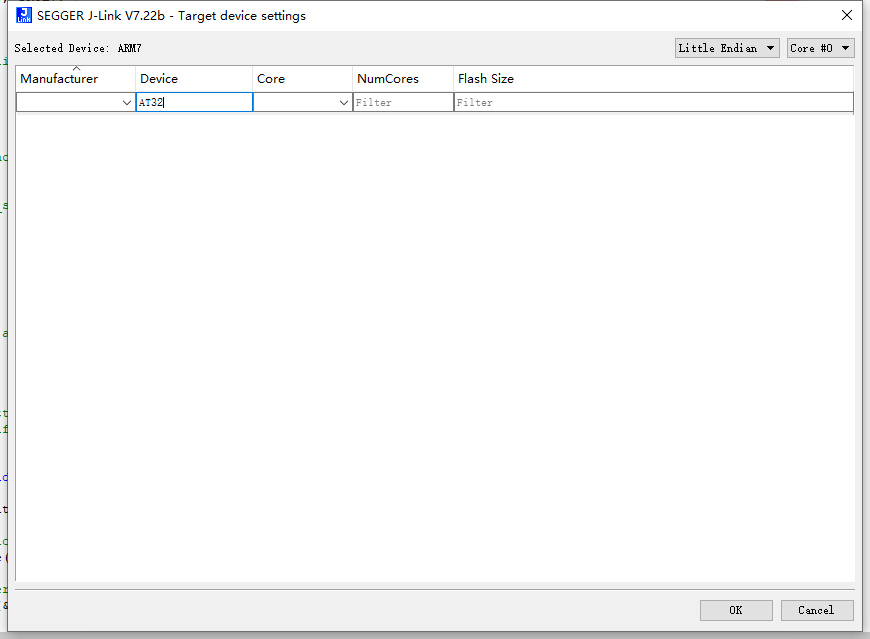
Task: Open the Little Endian dropdown
Action: click(x=727, y=48)
